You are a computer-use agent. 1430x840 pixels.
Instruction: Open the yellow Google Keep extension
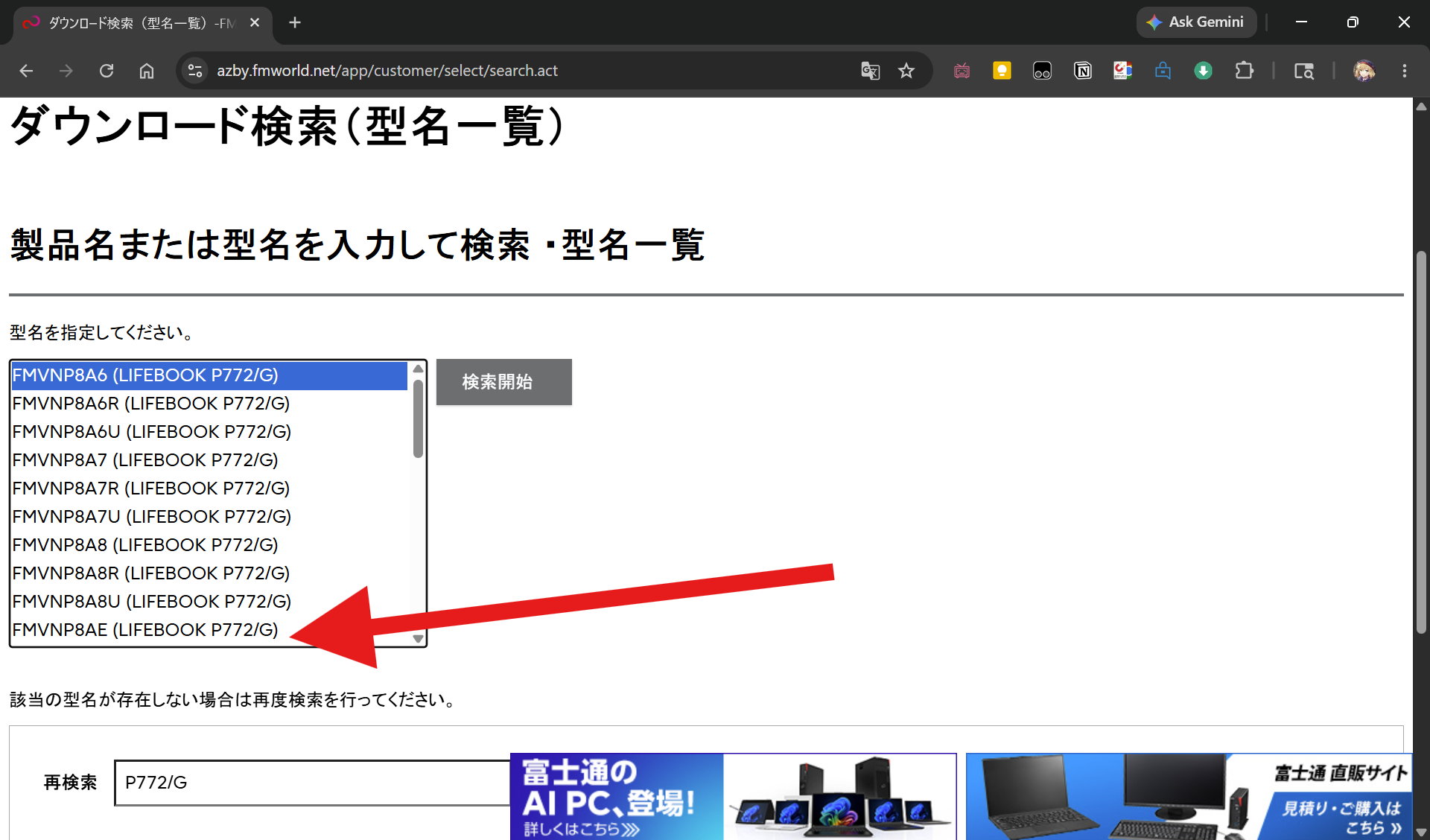1002,71
